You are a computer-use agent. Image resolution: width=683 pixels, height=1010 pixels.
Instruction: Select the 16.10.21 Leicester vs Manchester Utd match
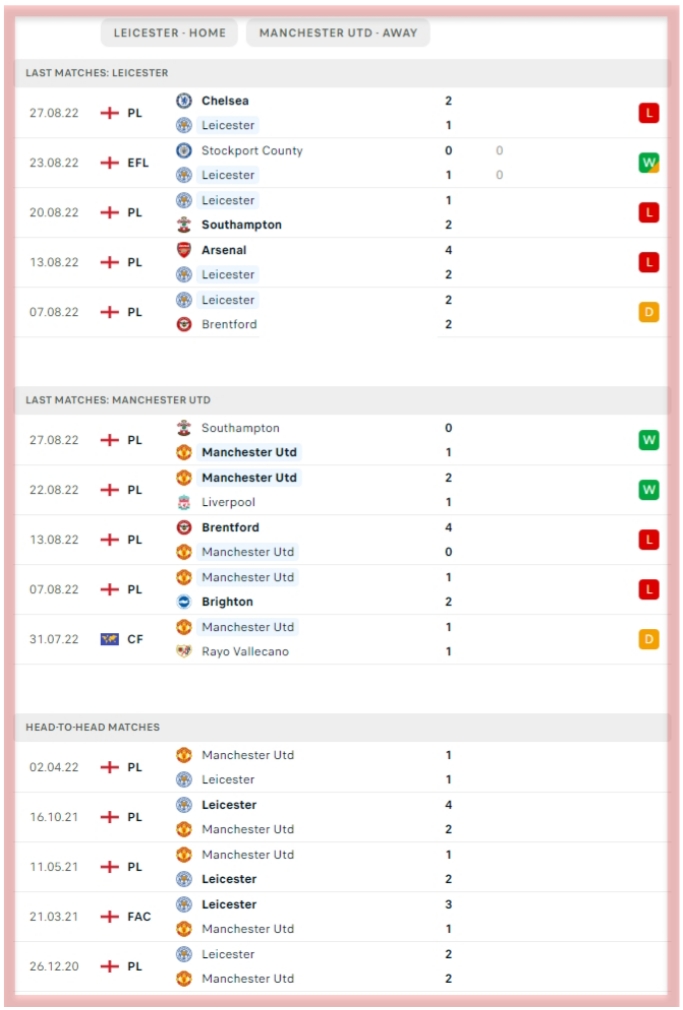342,817
